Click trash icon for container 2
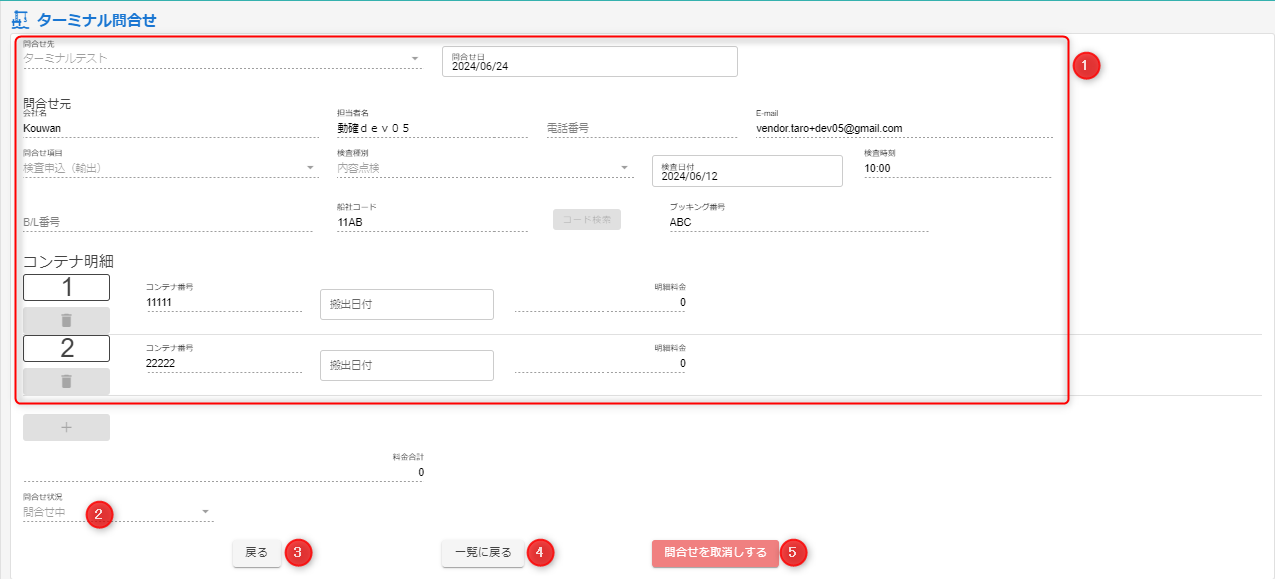The width and height of the screenshot is (1275, 579). [66, 381]
